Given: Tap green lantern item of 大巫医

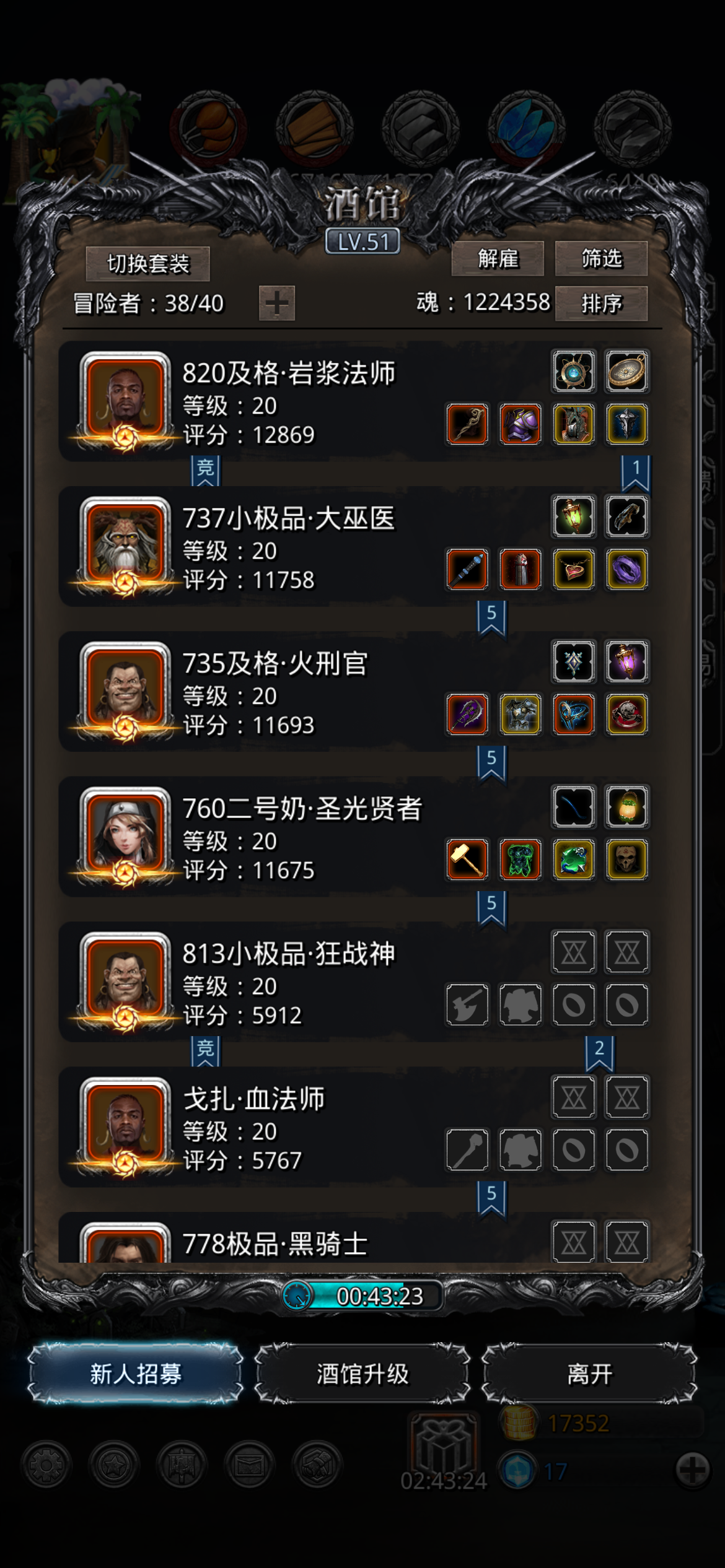Looking at the screenshot, I should click(574, 516).
